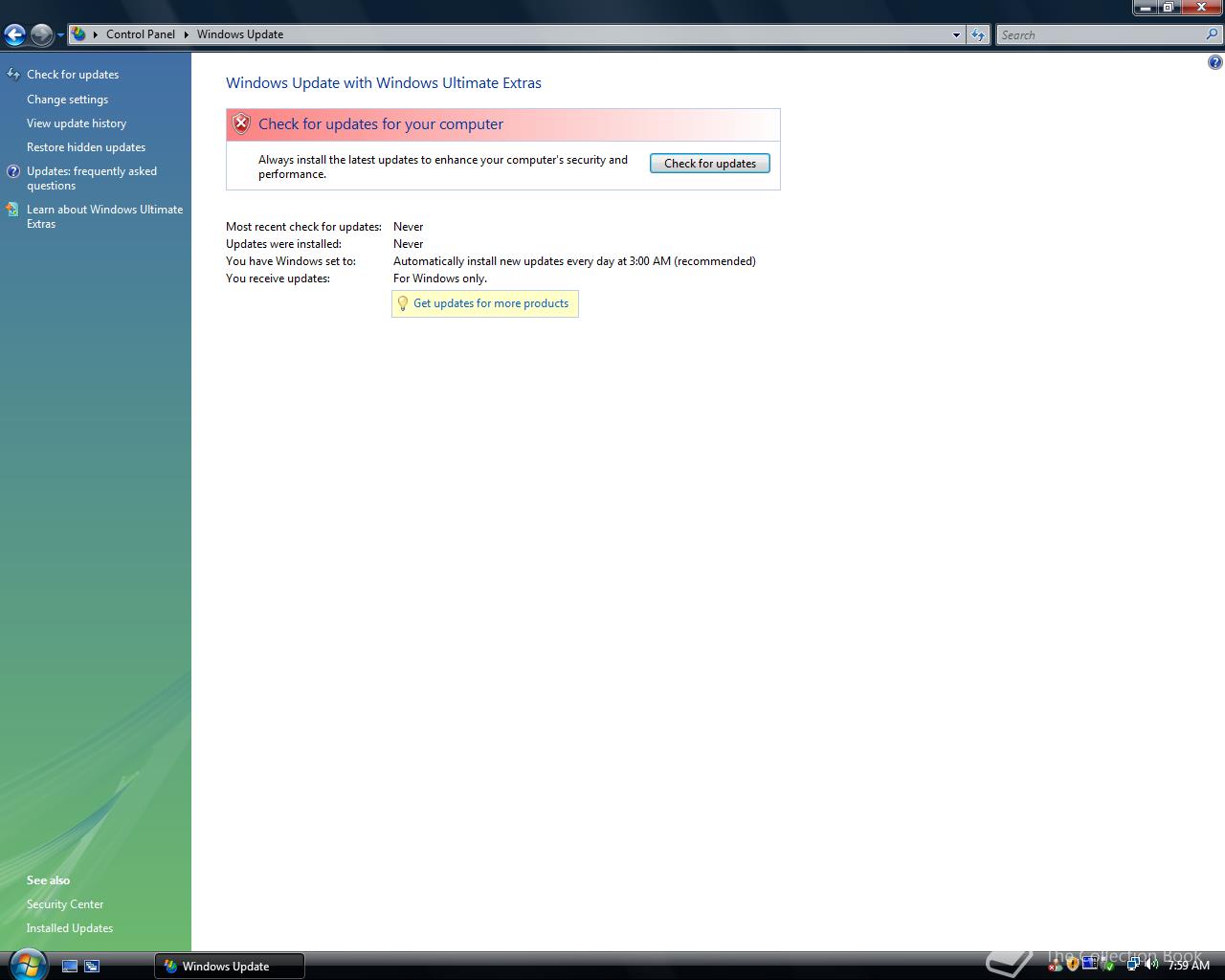Viewport: 1225px width, 980px height.
Task: Click the Check for updates sidebar icon
Action: pos(13,75)
